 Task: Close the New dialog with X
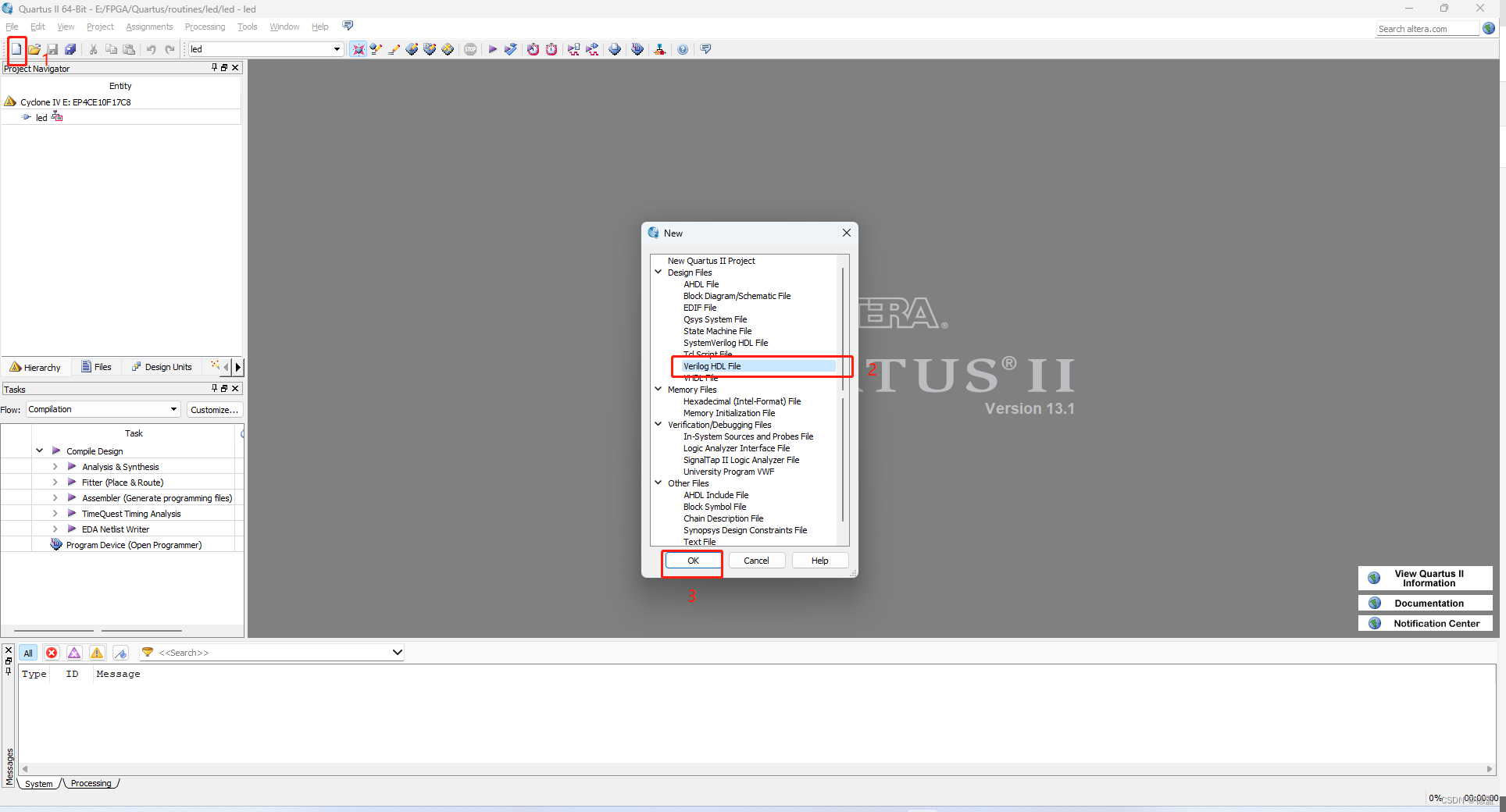846,233
